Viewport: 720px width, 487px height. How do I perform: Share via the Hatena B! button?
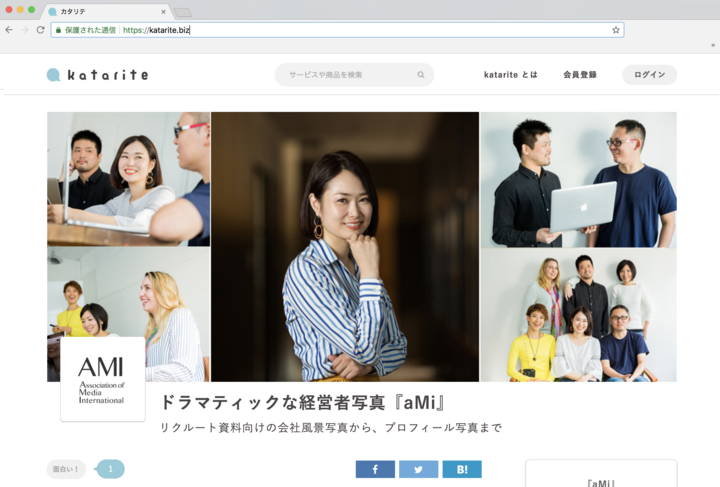pos(462,469)
